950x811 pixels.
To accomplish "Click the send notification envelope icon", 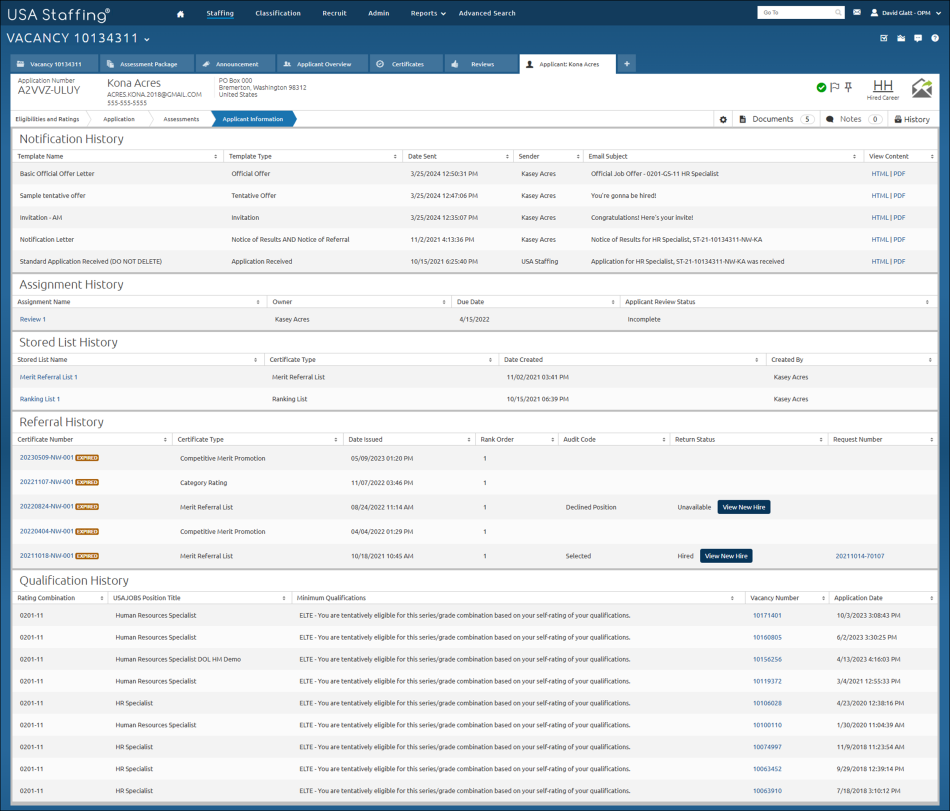I will (x=922, y=88).
